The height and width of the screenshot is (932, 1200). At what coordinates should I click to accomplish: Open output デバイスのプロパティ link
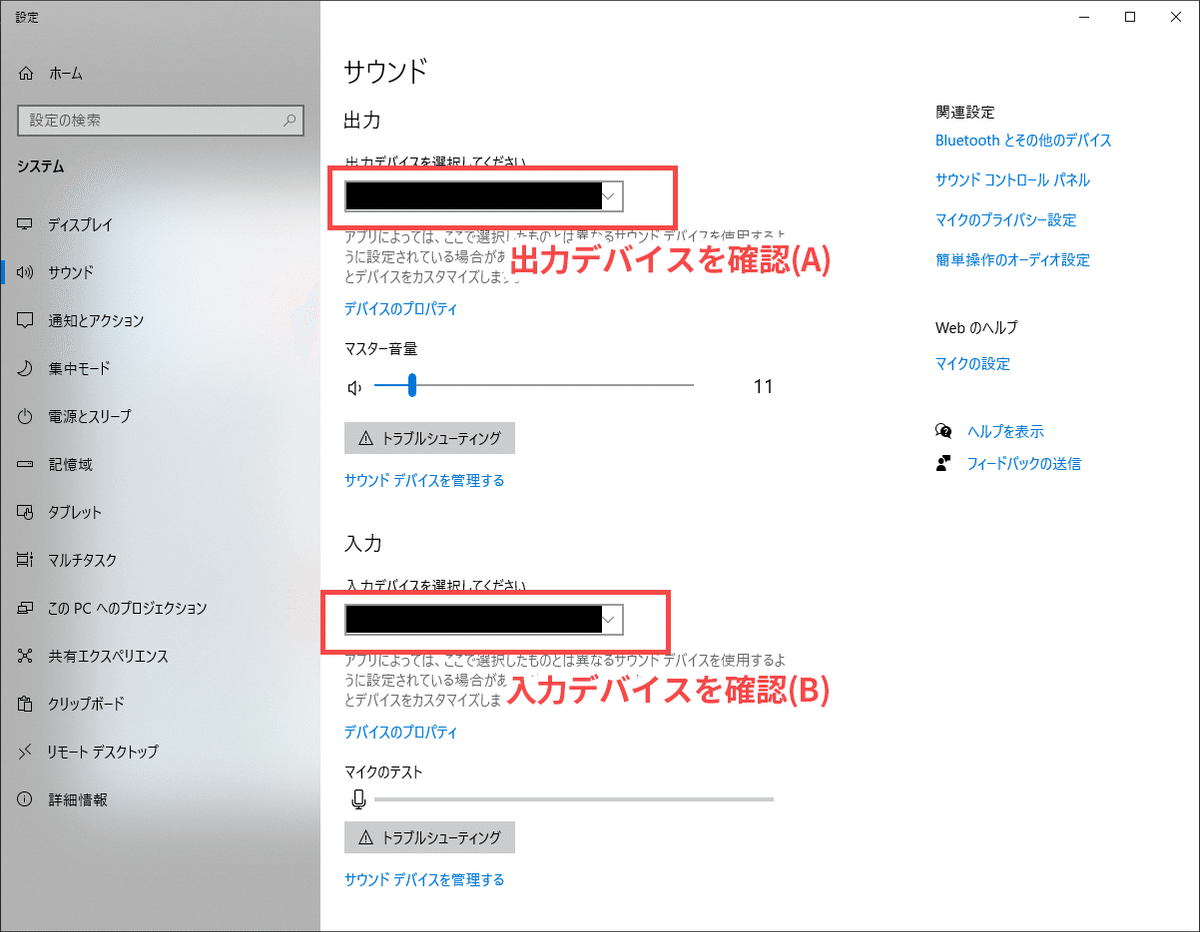[x=400, y=309]
